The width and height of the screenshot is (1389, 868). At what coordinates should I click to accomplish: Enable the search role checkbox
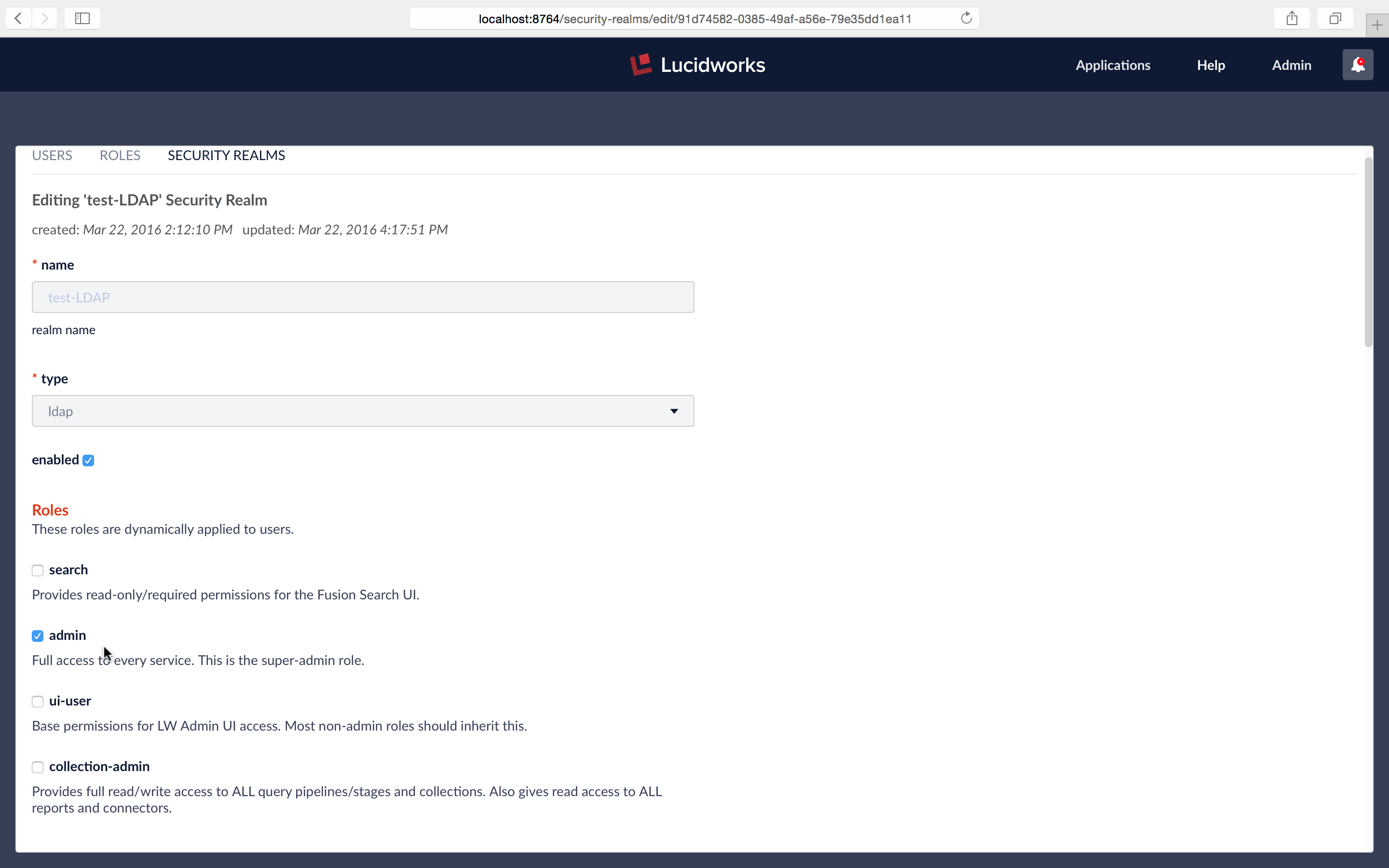tap(37, 570)
